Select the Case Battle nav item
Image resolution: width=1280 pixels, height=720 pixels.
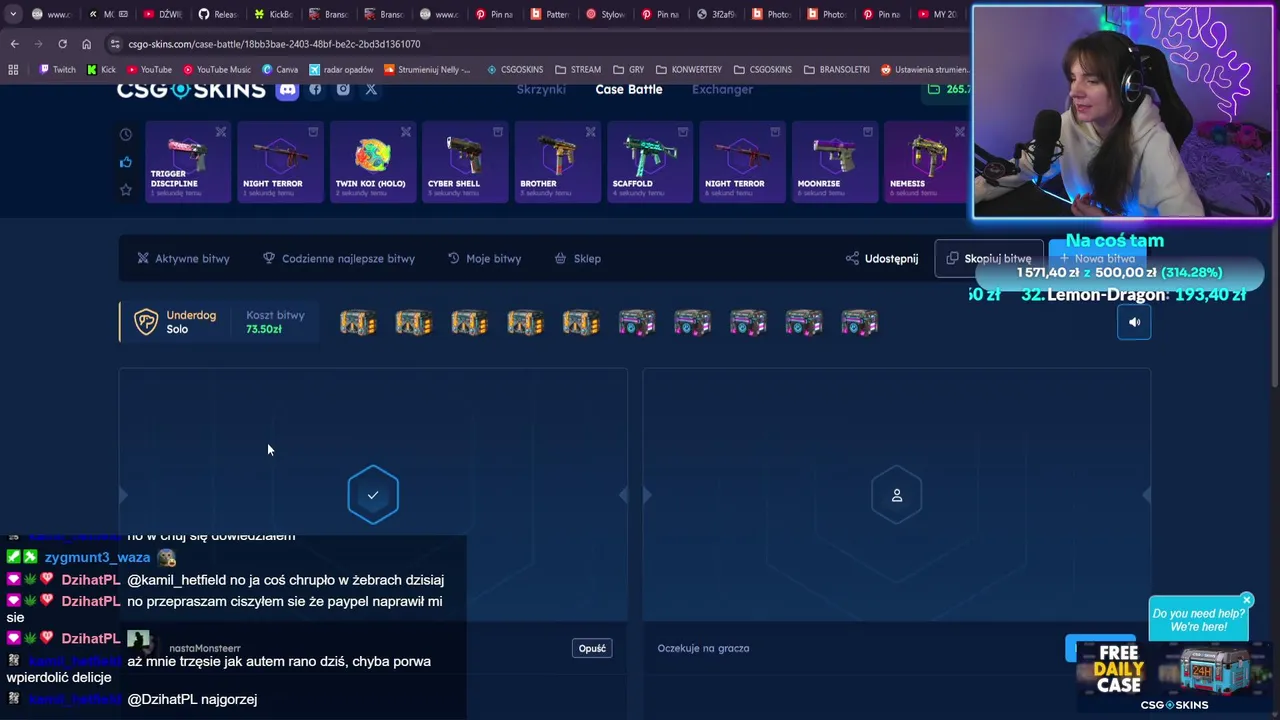point(629,90)
